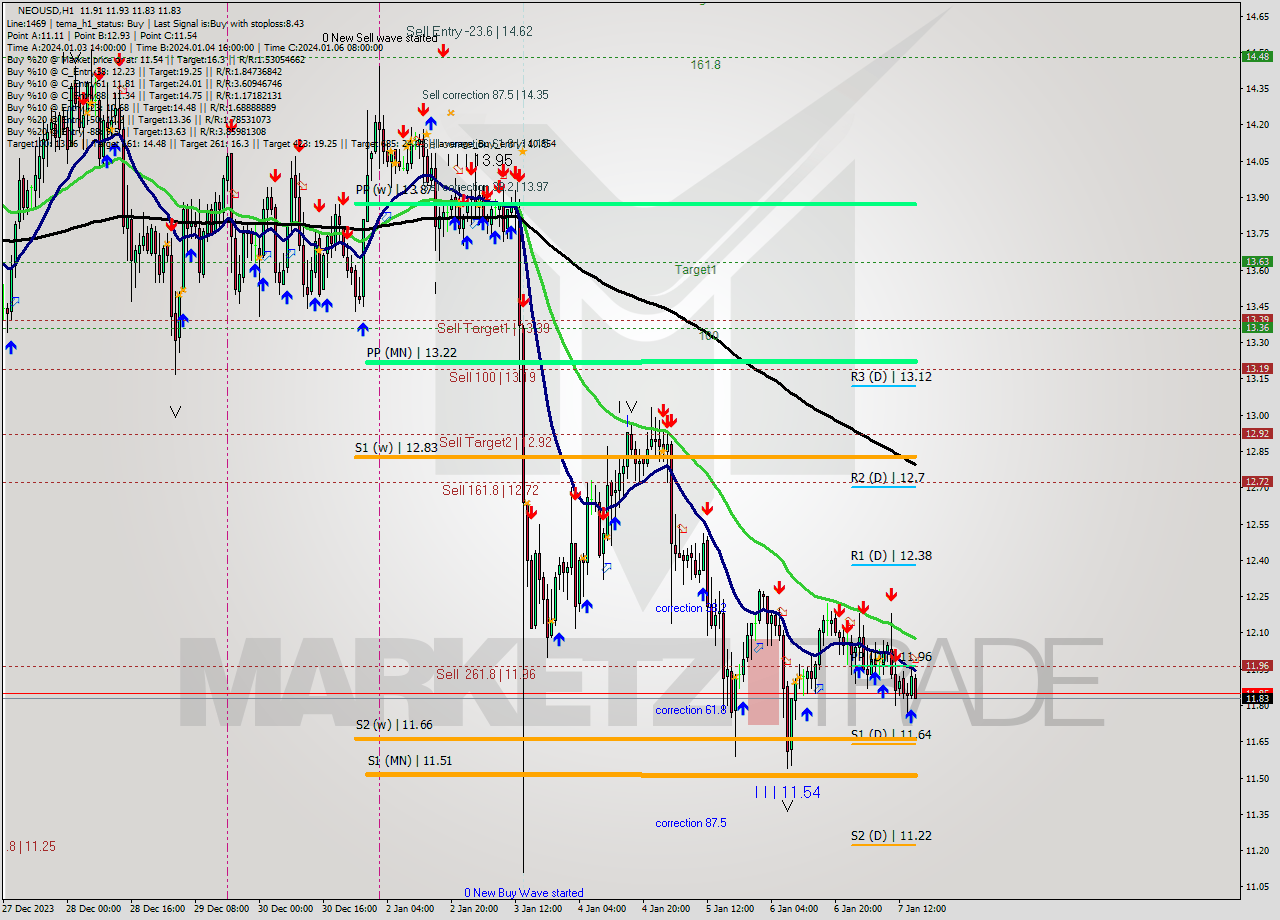Click the red 13.19 price tag on axis
The width and height of the screenshot is (1280, 920).
1256,368
